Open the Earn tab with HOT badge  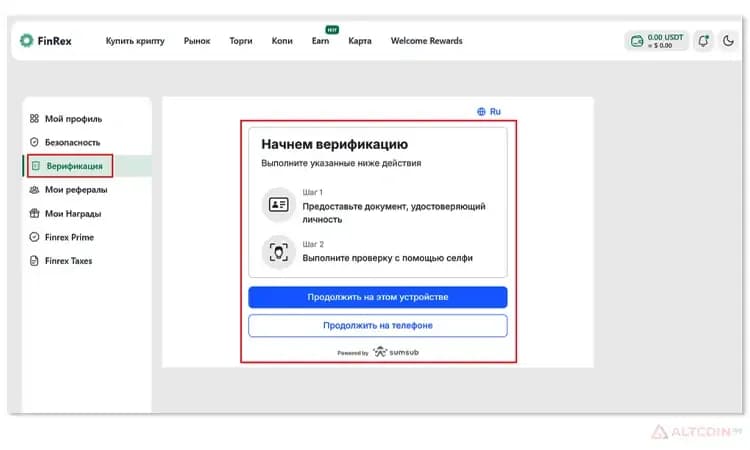coord(320,40)
